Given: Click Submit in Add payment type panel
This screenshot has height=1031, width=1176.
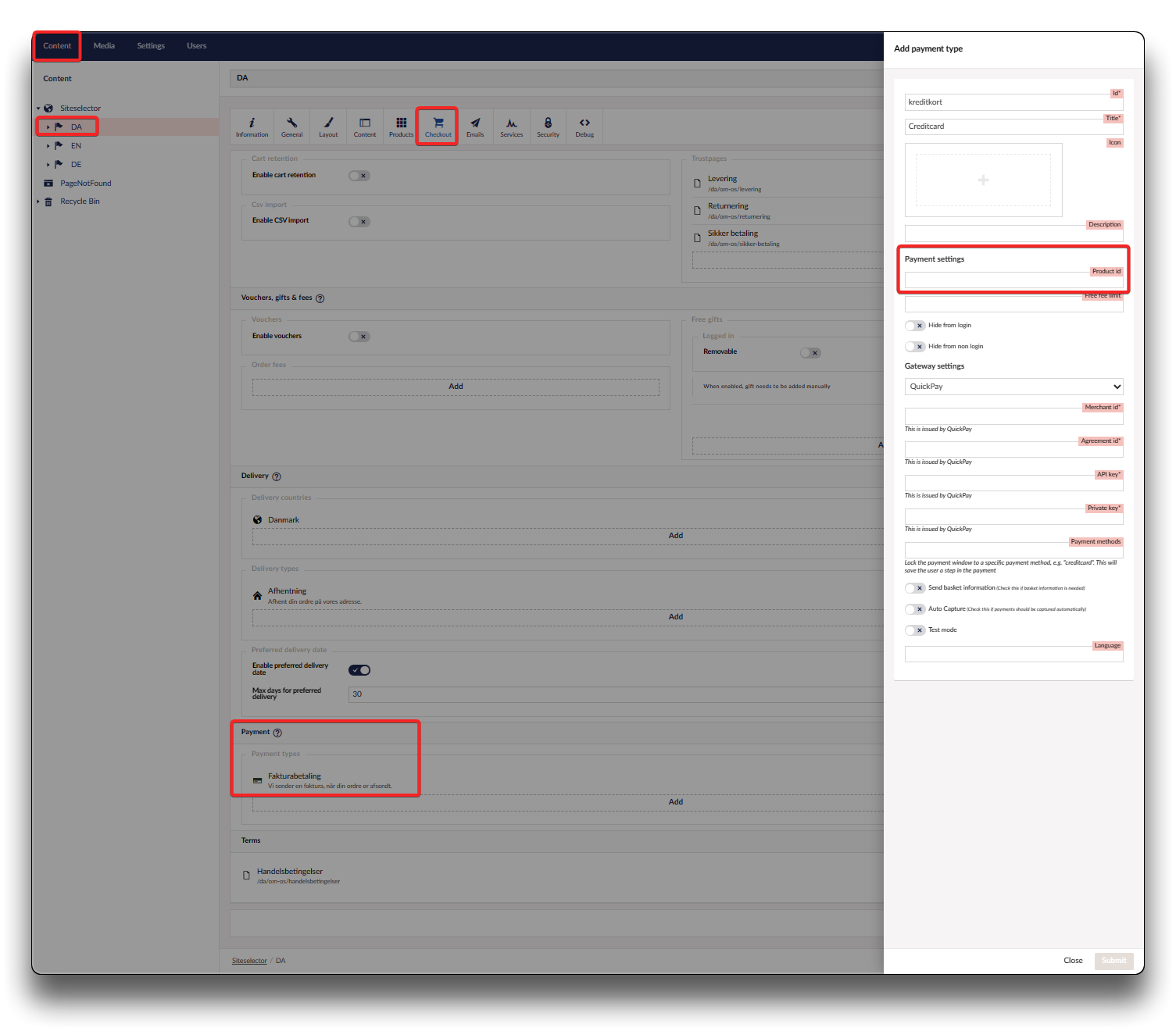Looking at the screenshot, I should (1113, 961).
